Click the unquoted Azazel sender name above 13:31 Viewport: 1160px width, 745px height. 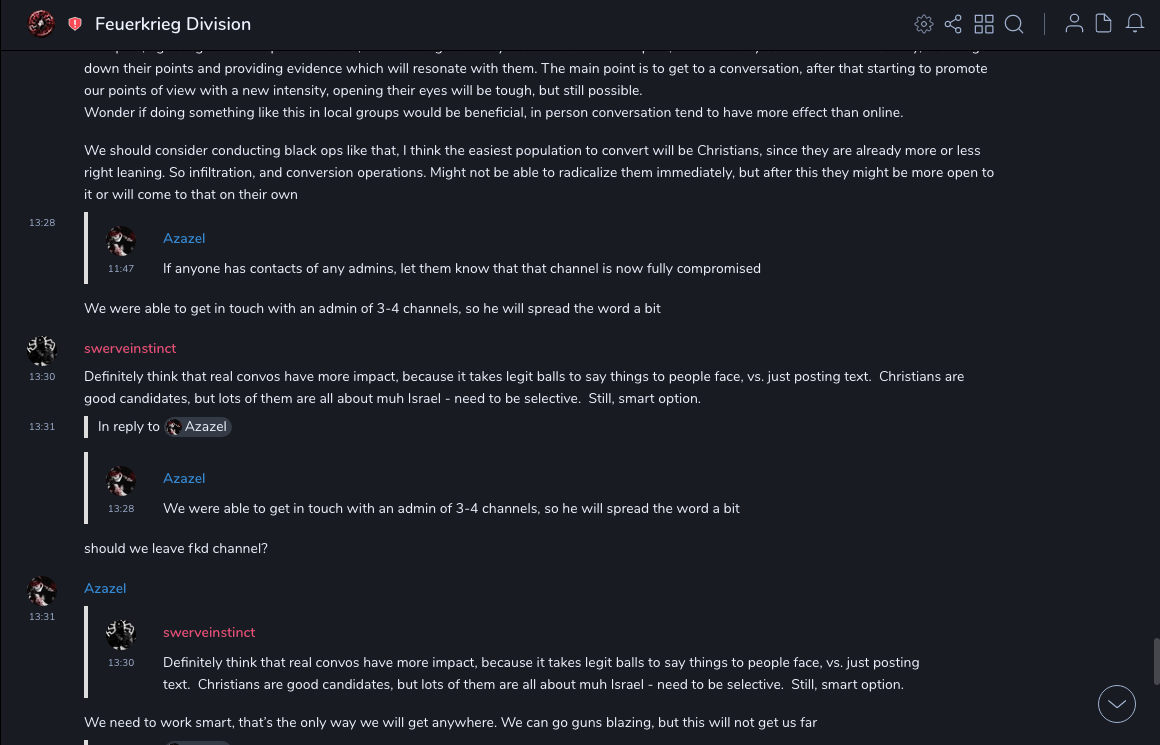105,589
